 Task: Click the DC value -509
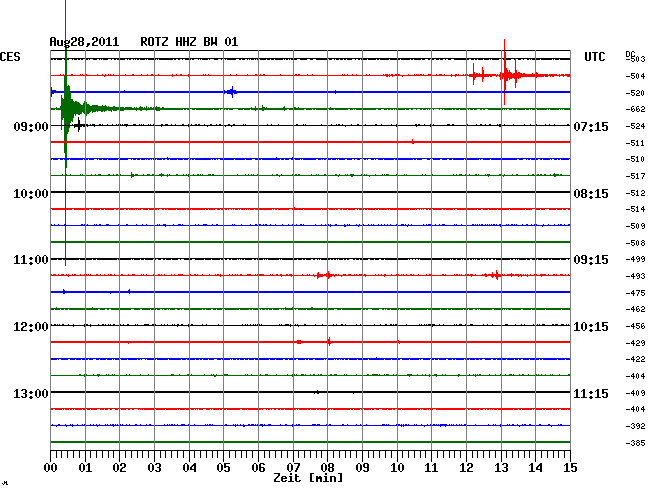coord(635,226)
